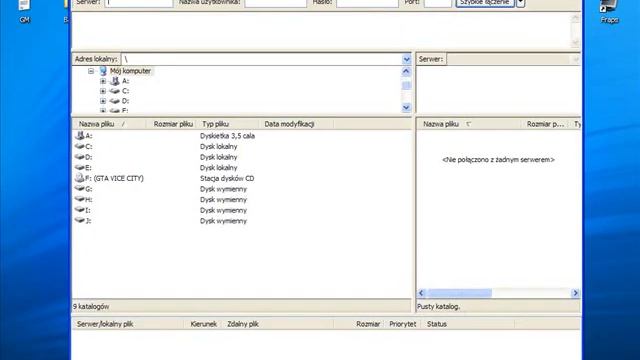The height and width of the screenshot is (360, 640).
Task: Select the D: label in the local tree
Action: [x=125, y=101]
